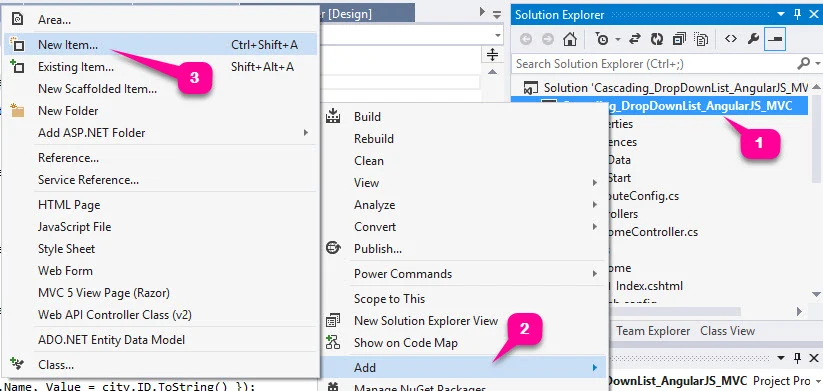The height and width of the screenshot is (391, 823).
Task: Choose Build from the project context menu
Action: click(x=465, y=117)
